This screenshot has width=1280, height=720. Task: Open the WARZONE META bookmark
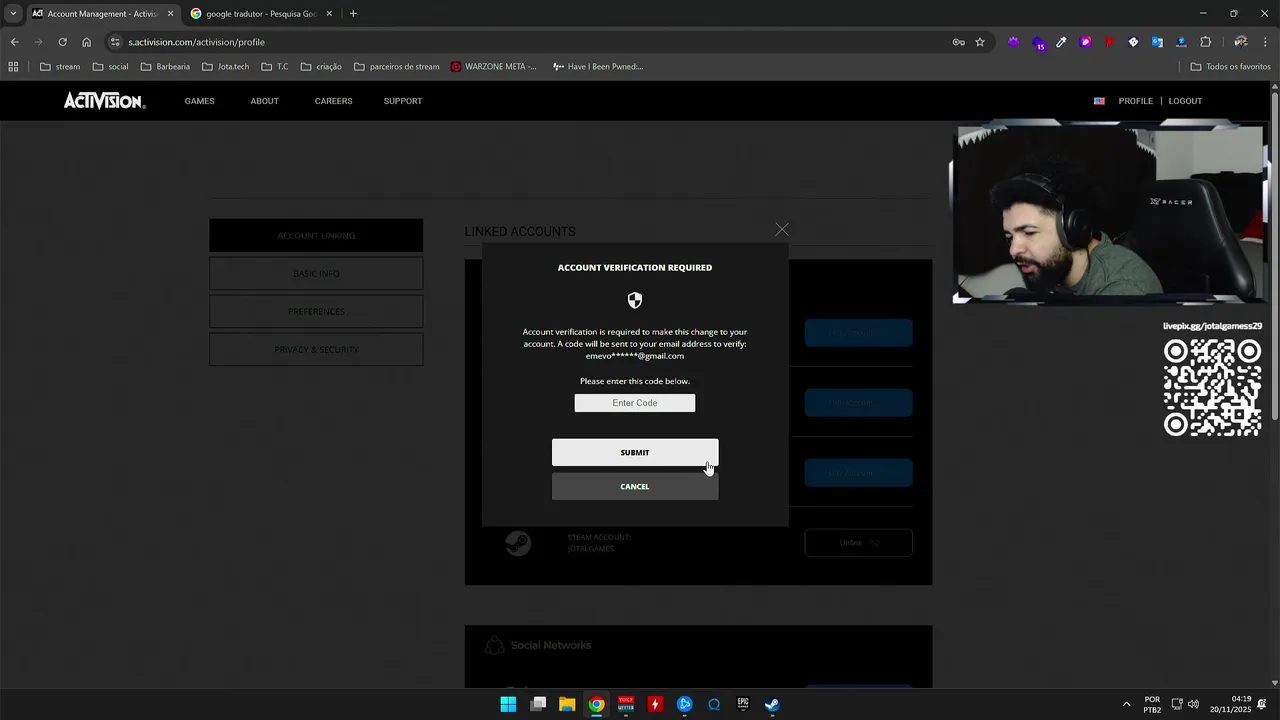pos(493,67)
